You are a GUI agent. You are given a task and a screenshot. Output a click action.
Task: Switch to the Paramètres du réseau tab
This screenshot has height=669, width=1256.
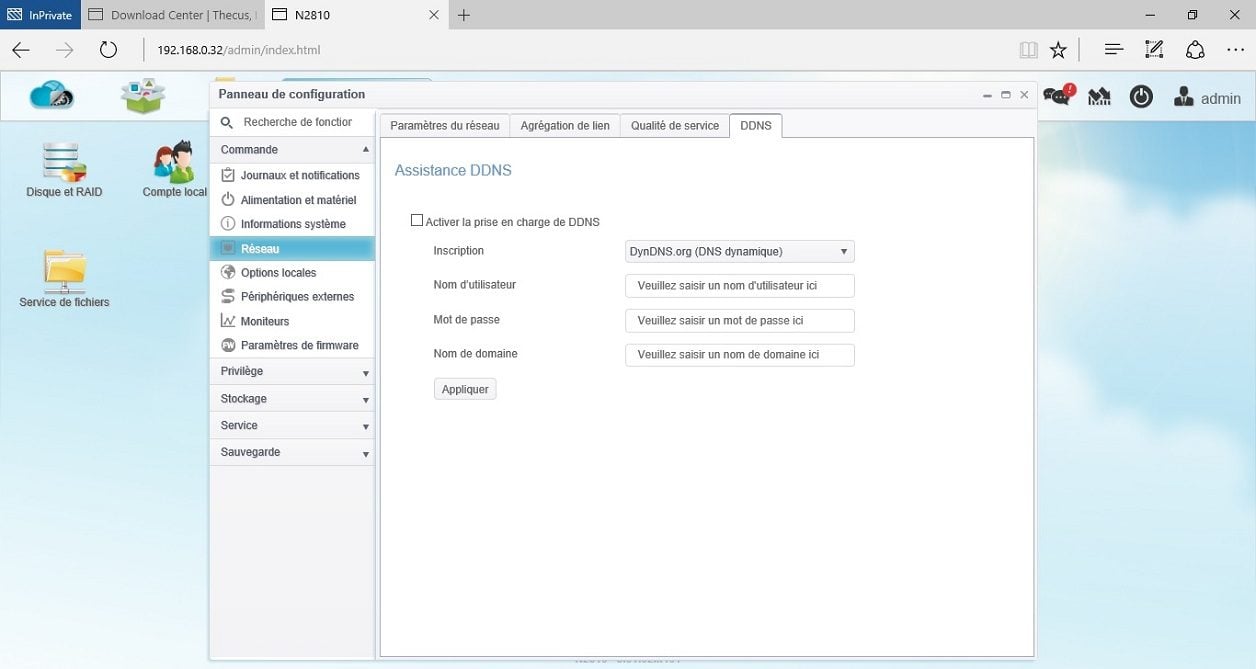tap(445, 126)
